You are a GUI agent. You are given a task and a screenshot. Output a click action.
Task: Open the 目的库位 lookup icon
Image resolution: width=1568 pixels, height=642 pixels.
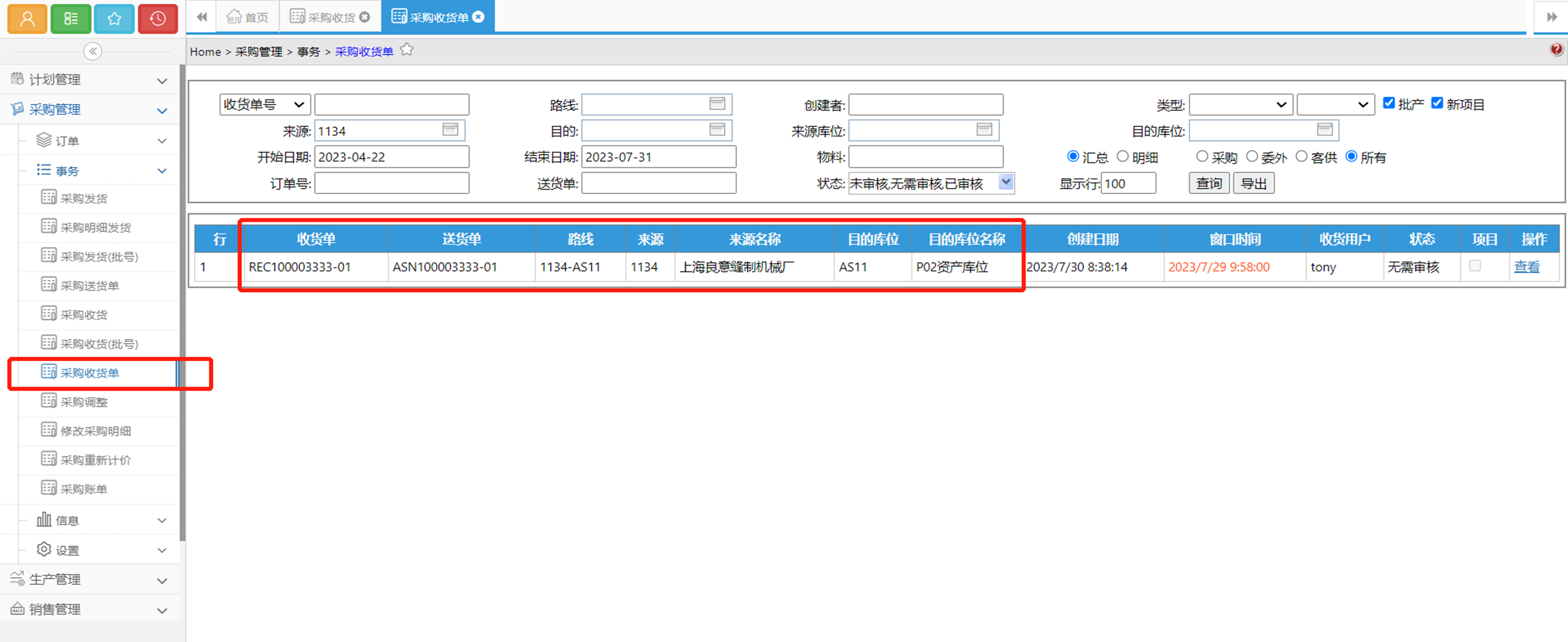tap(1325, 130)
